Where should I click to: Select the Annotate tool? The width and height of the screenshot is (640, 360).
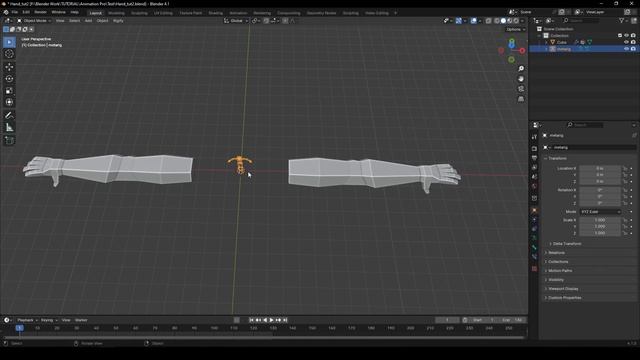point(9,116)
